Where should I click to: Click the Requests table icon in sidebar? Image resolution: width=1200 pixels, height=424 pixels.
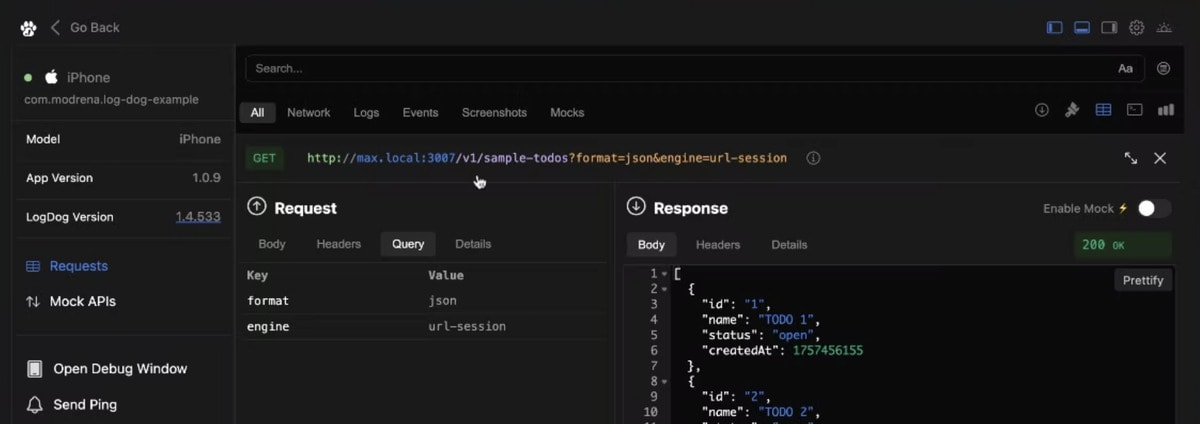click(x=33, y=266)
